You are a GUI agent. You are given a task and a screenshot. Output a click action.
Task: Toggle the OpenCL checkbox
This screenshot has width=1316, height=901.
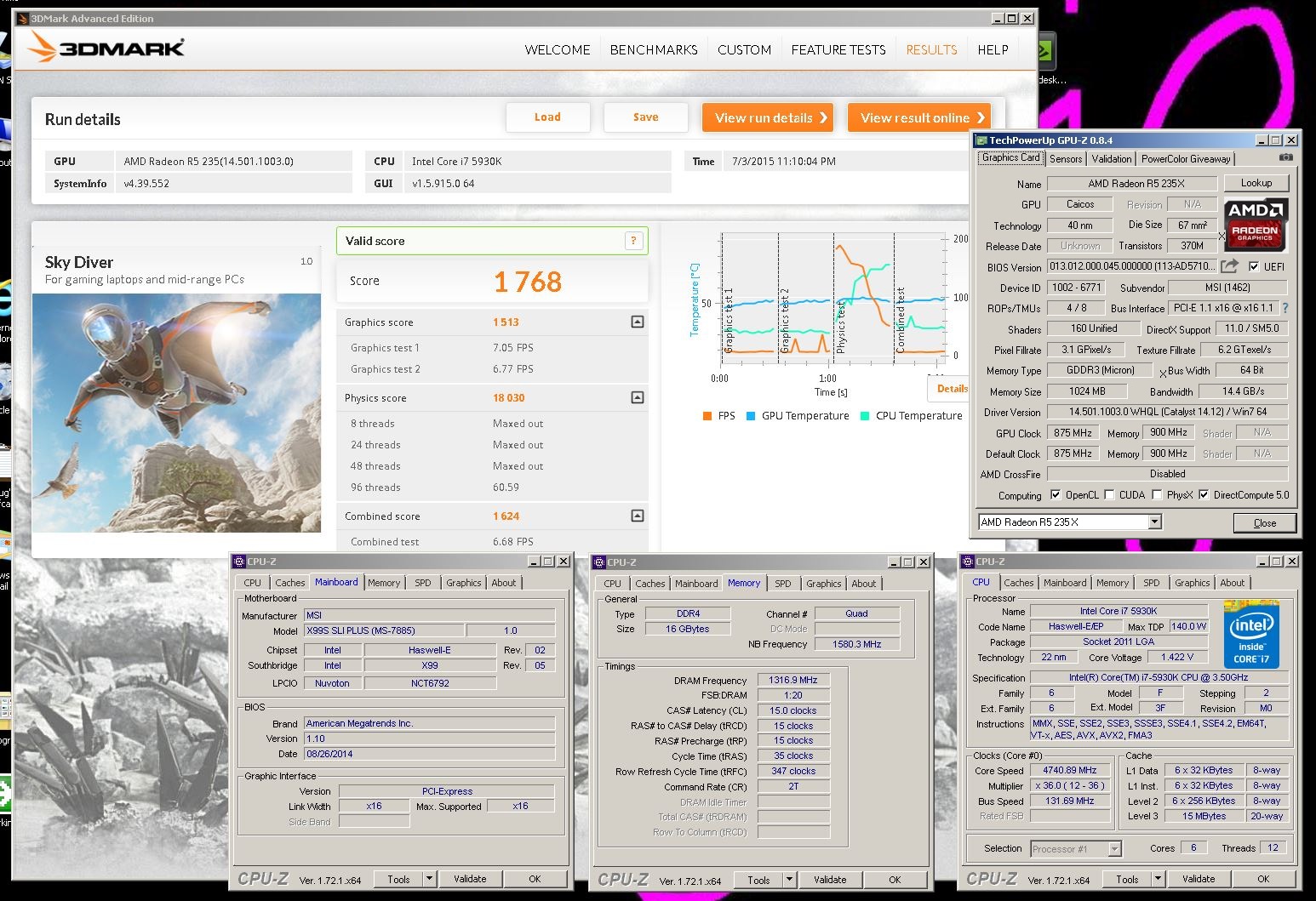click(1056, 494)
